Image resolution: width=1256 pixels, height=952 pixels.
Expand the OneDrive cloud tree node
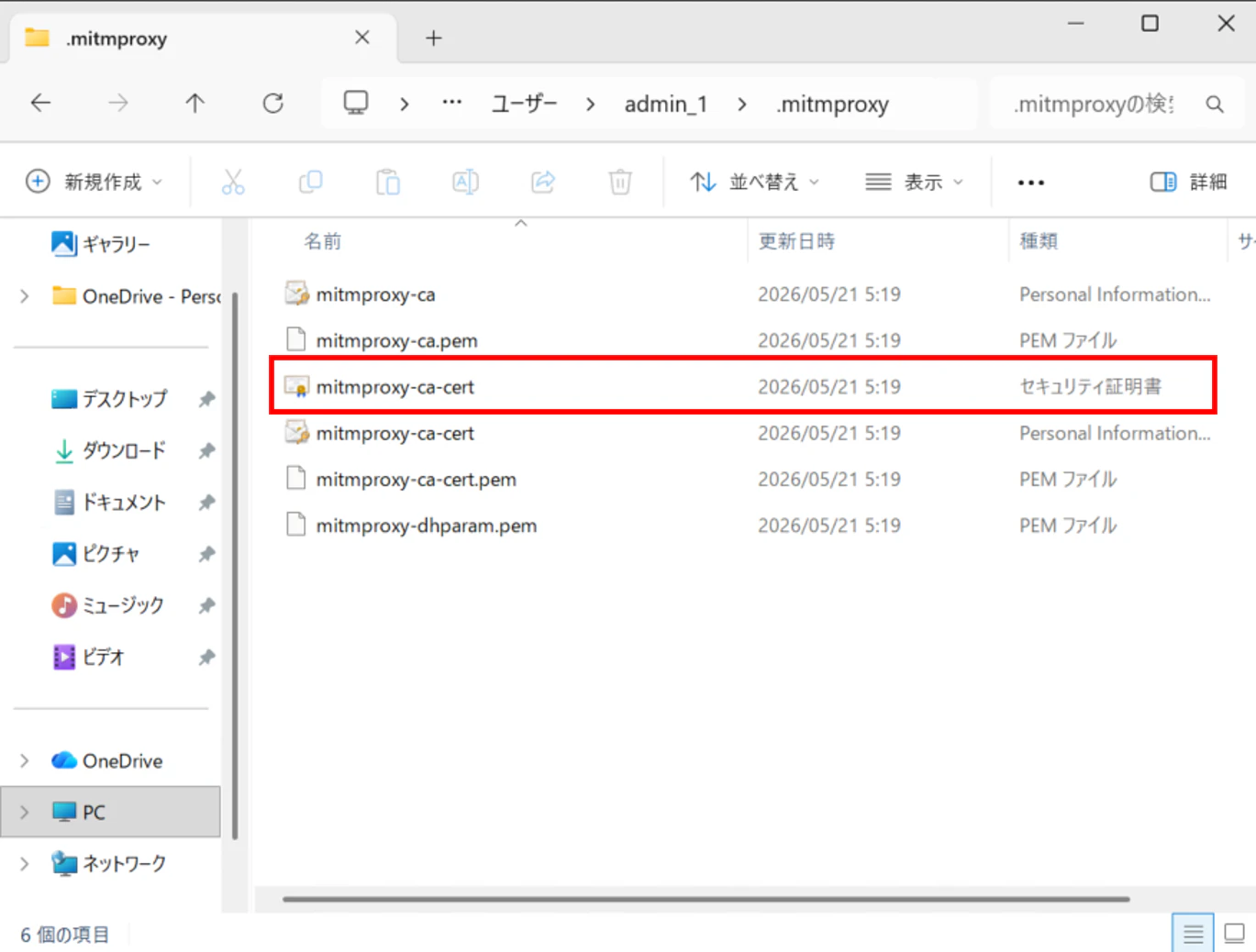[x=25, y=760]
